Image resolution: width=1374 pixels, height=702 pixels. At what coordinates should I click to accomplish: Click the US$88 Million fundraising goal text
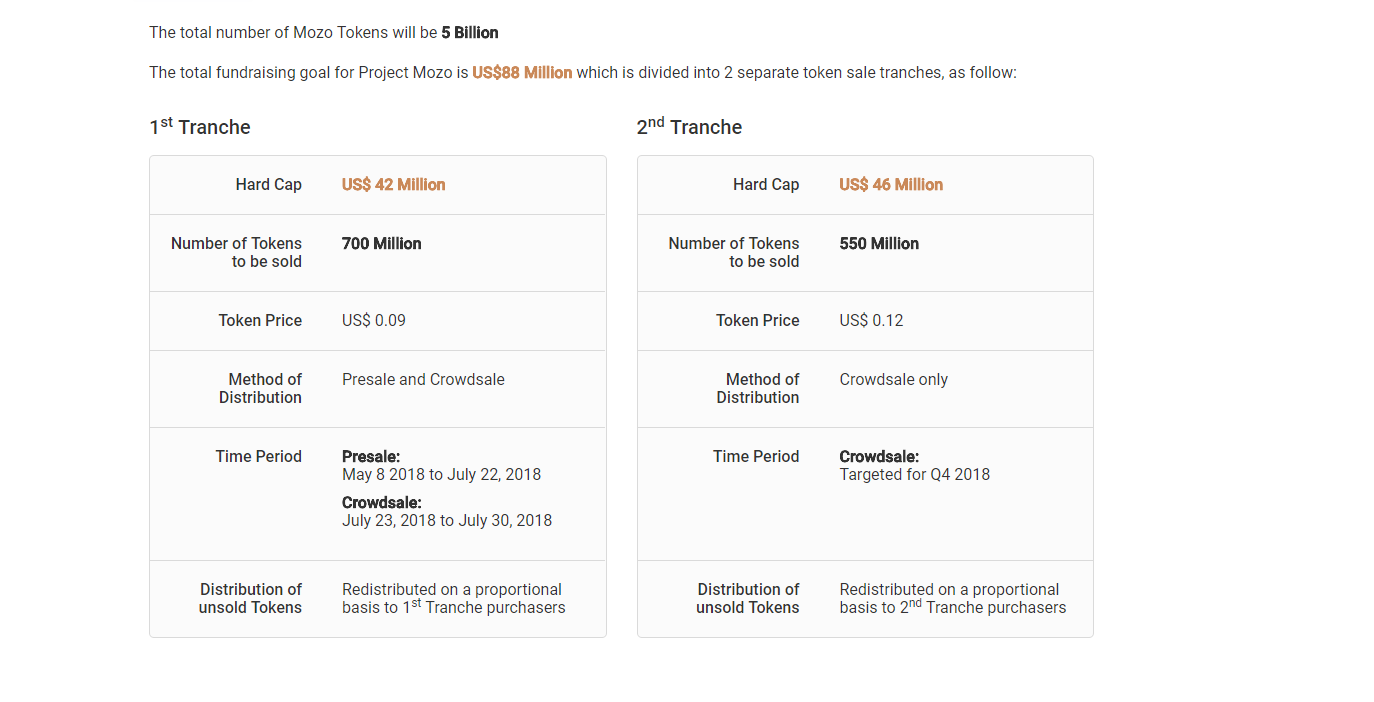coord(522,72)
